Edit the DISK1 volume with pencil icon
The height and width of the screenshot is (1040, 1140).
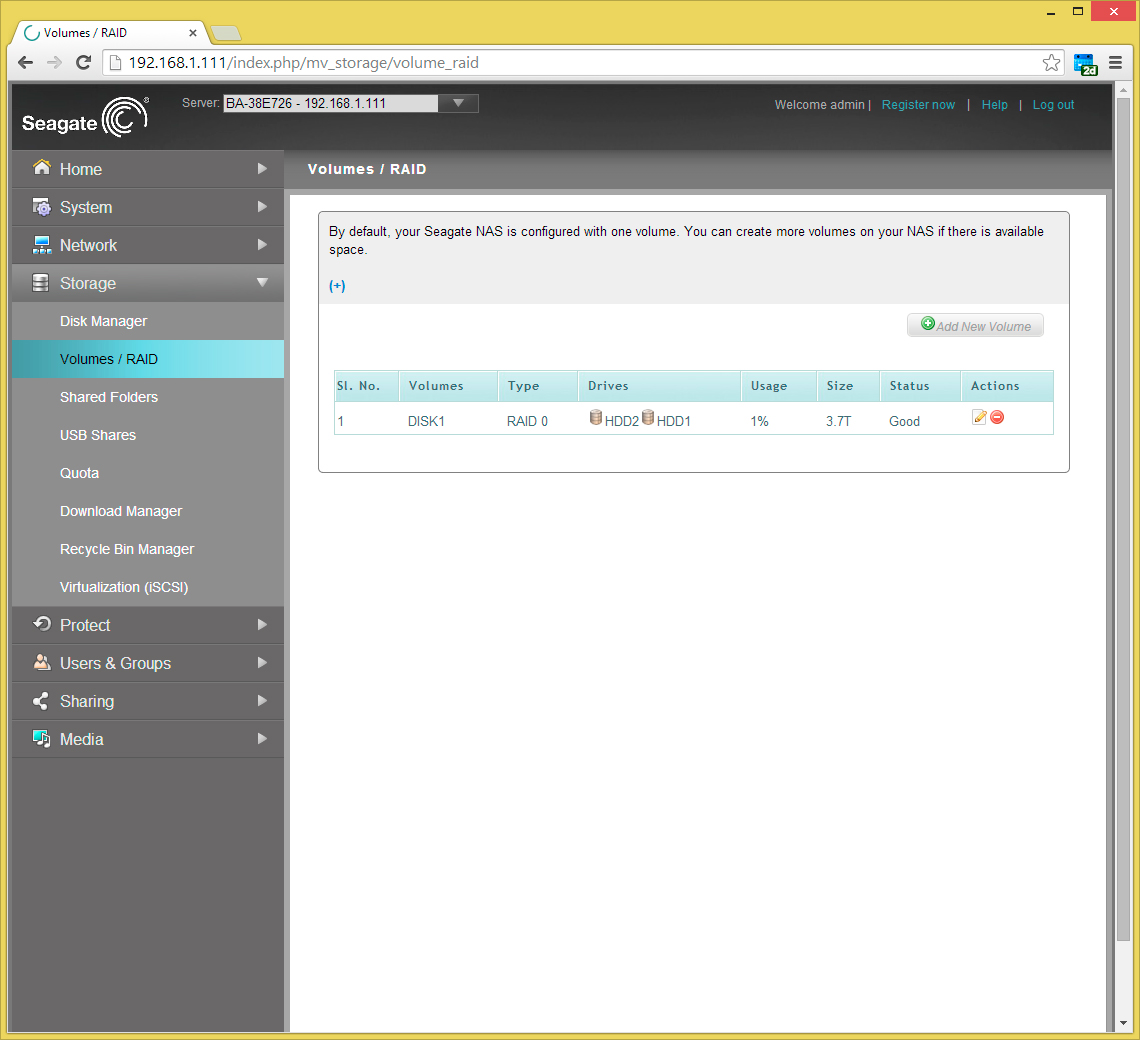coord(979,417)
